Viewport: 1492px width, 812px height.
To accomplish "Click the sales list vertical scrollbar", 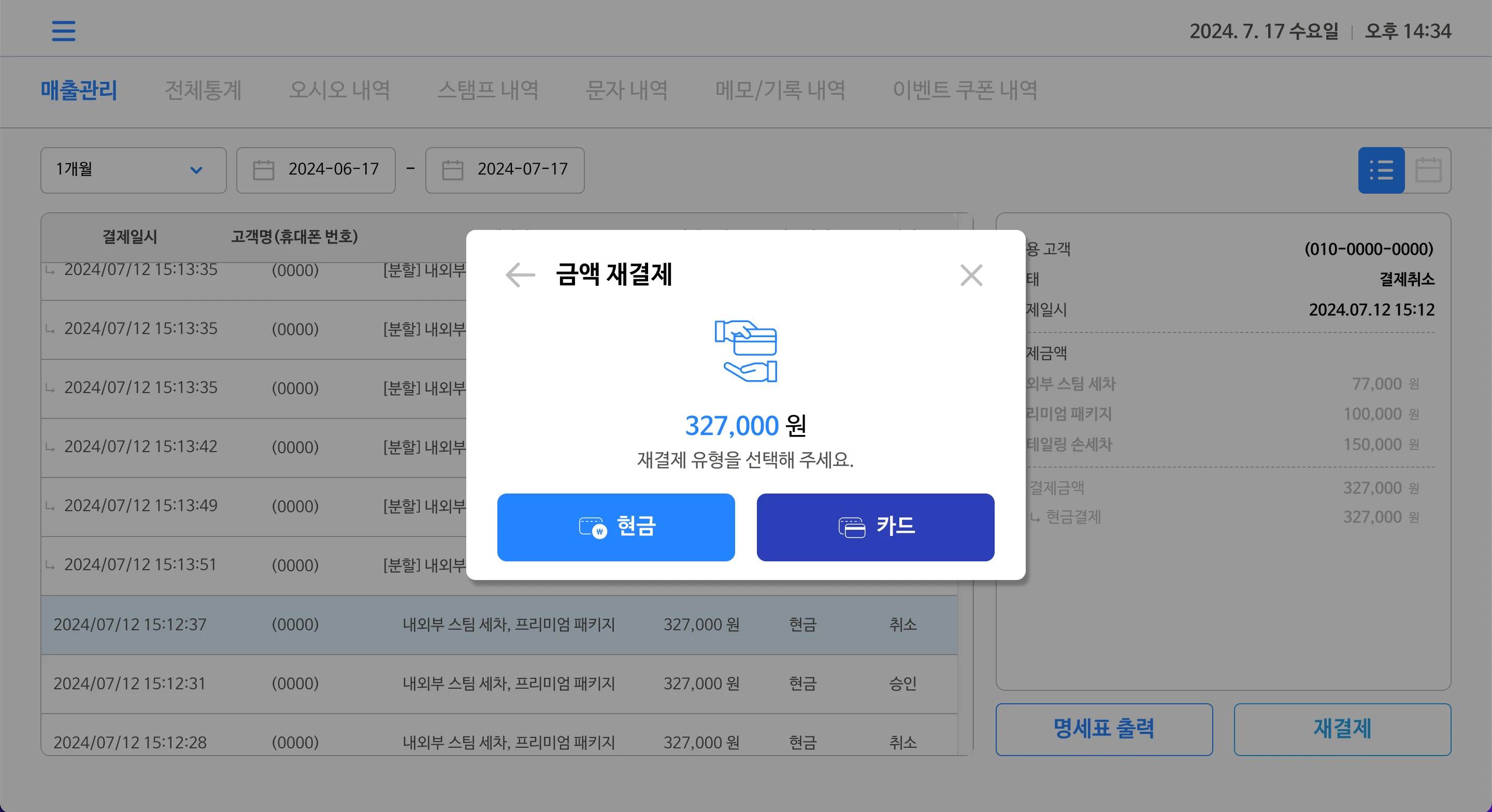I will tap(966, 484).
